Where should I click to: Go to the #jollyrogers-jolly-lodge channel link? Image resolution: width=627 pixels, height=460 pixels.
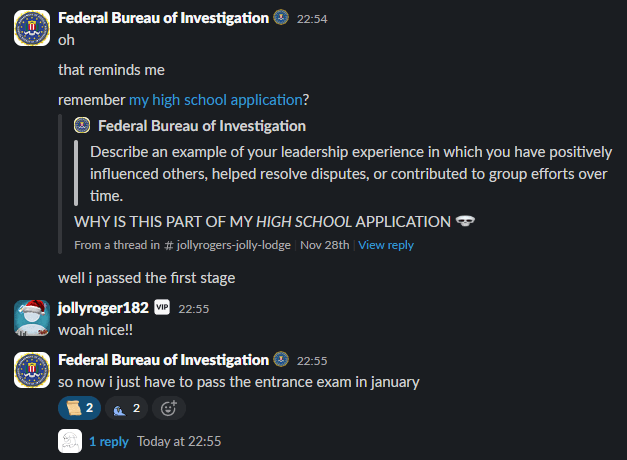pos(230,245)
